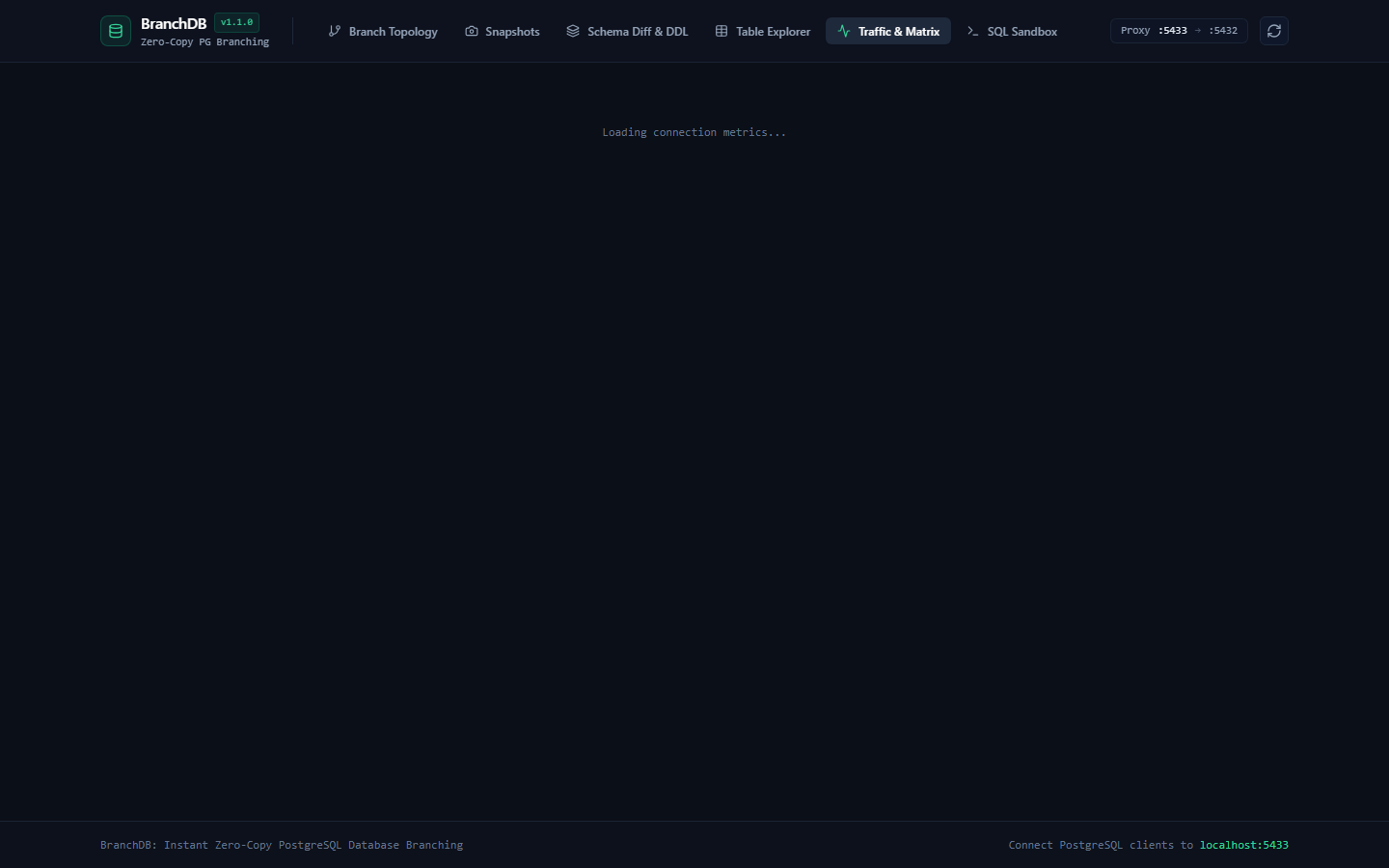Open the Schema Diff & DDL tab
This screenshot has width=1389, height=868.
tap(627, 31)
